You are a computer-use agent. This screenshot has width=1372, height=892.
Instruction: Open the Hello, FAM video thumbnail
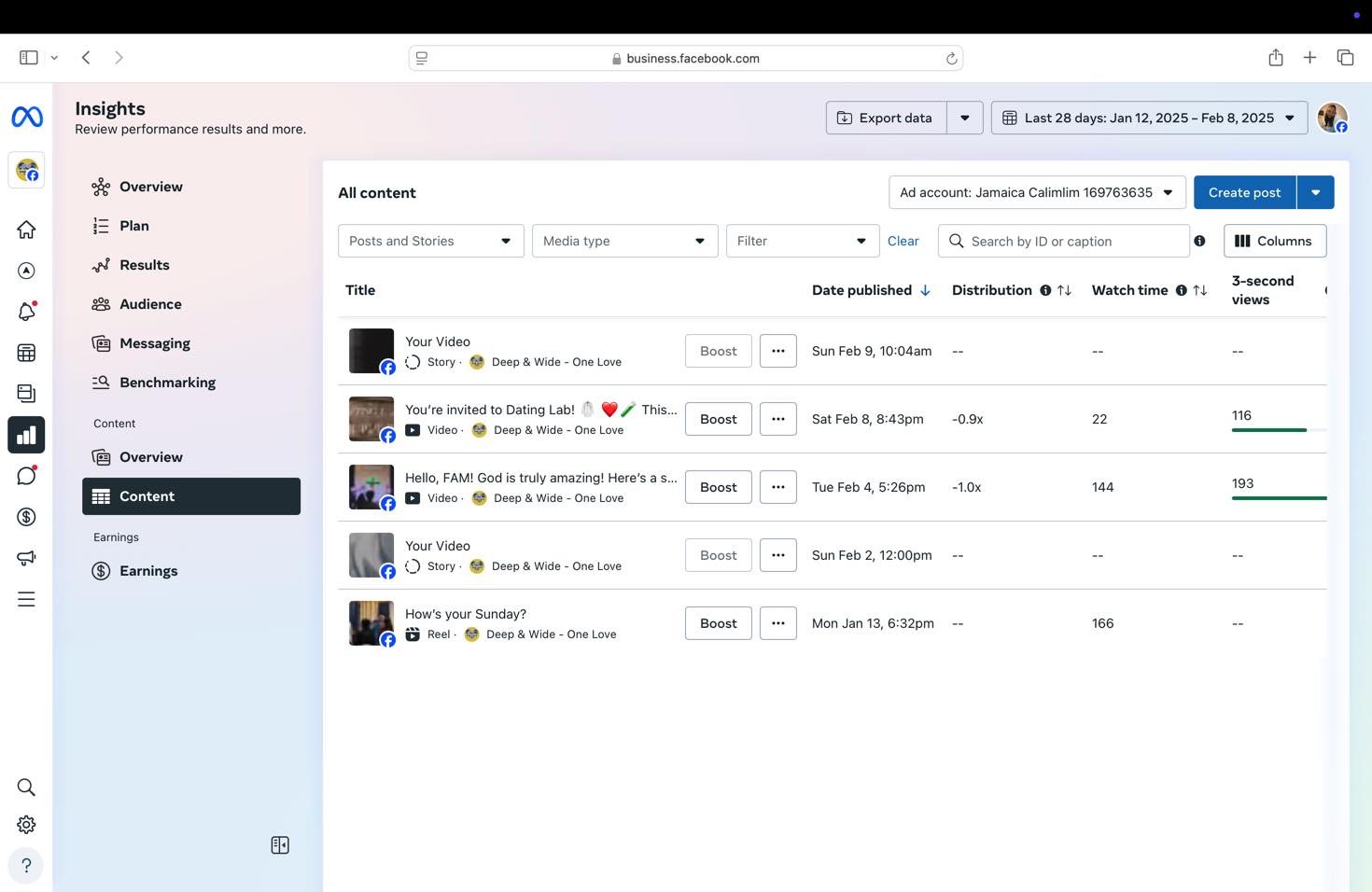(371, 487)
